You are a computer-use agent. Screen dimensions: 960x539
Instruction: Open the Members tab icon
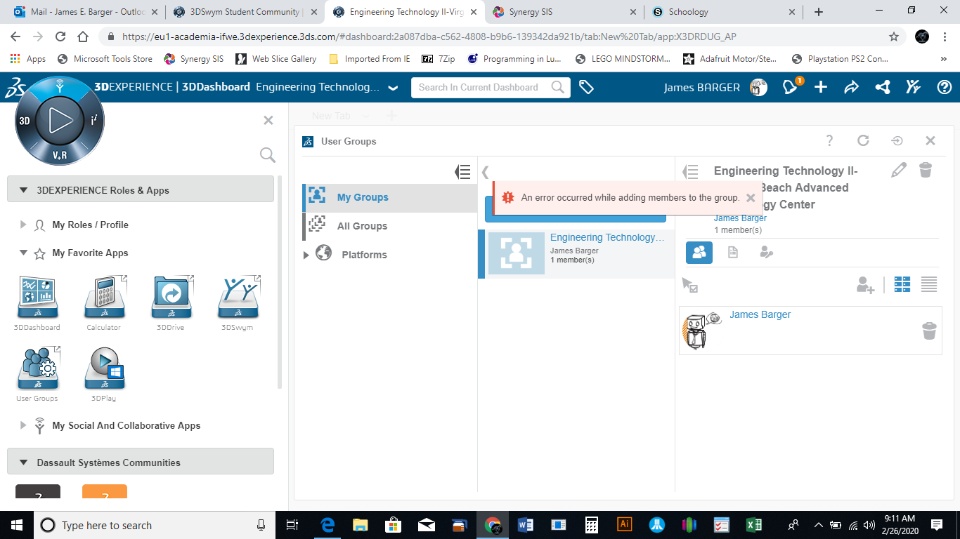click(x=699, y=252)
